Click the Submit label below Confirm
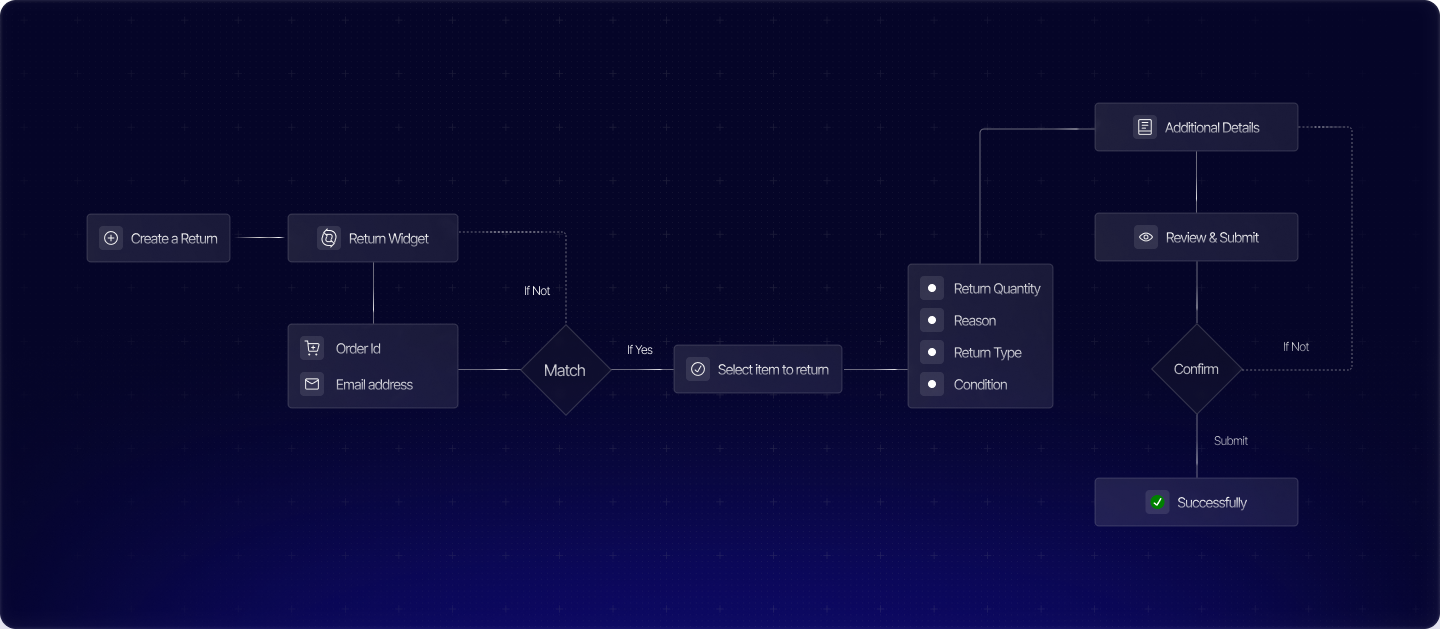 1230,440
